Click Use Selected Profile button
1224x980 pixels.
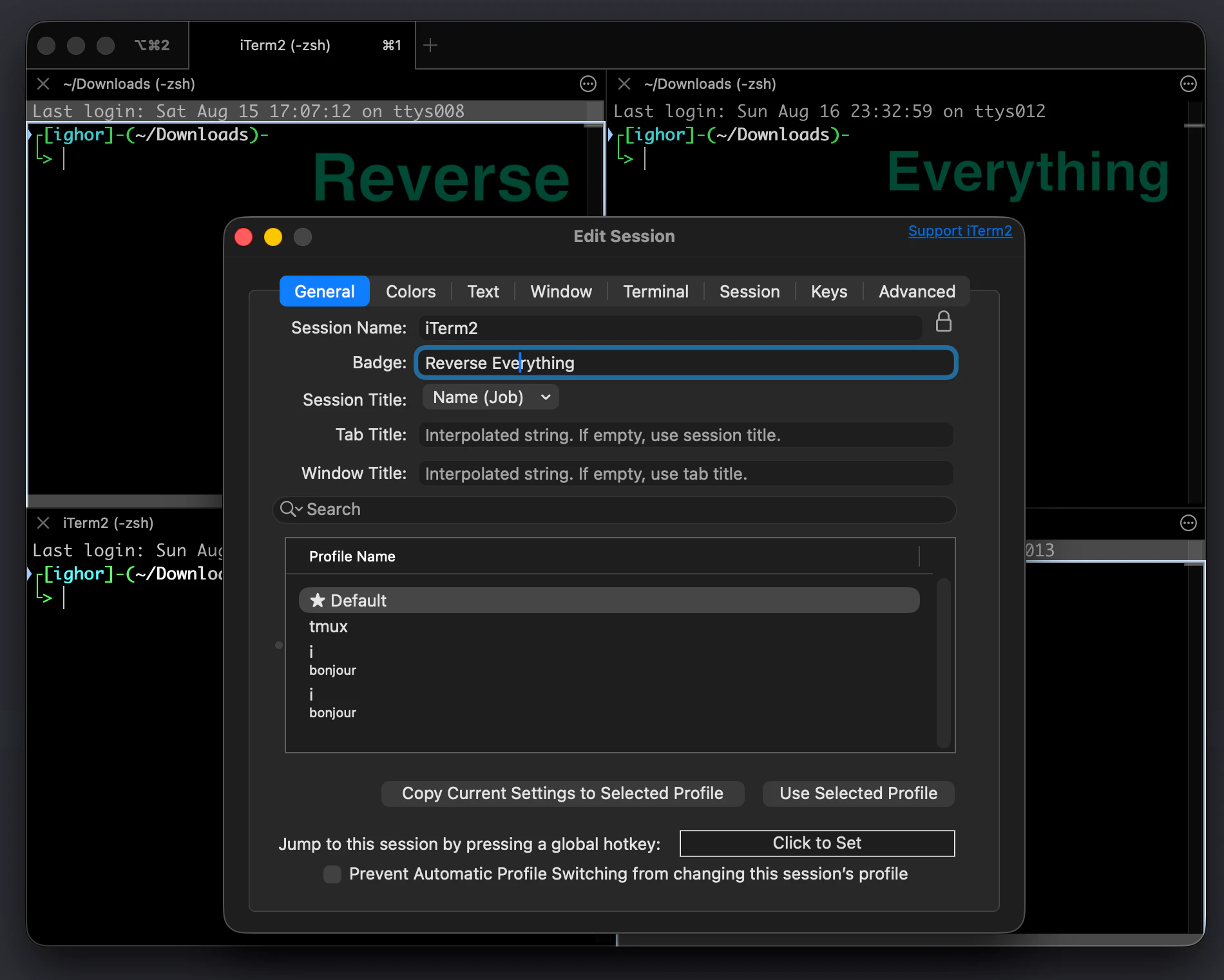coord(859,793)
